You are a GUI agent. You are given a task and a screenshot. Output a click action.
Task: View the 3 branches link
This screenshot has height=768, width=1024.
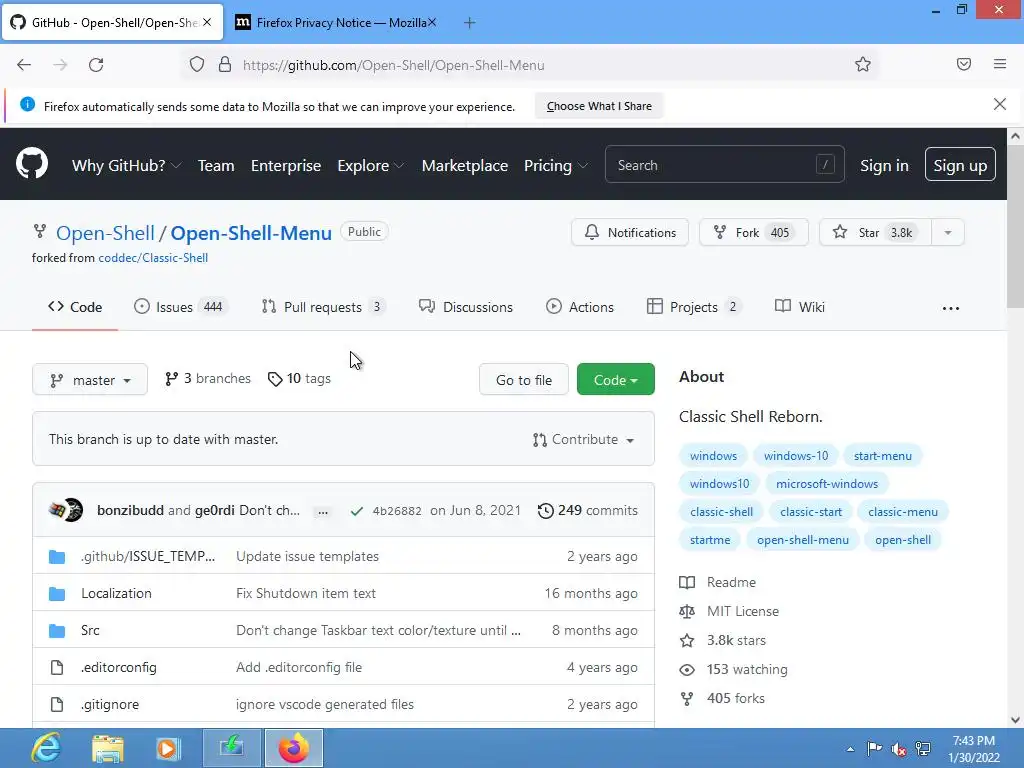[208, 379]
